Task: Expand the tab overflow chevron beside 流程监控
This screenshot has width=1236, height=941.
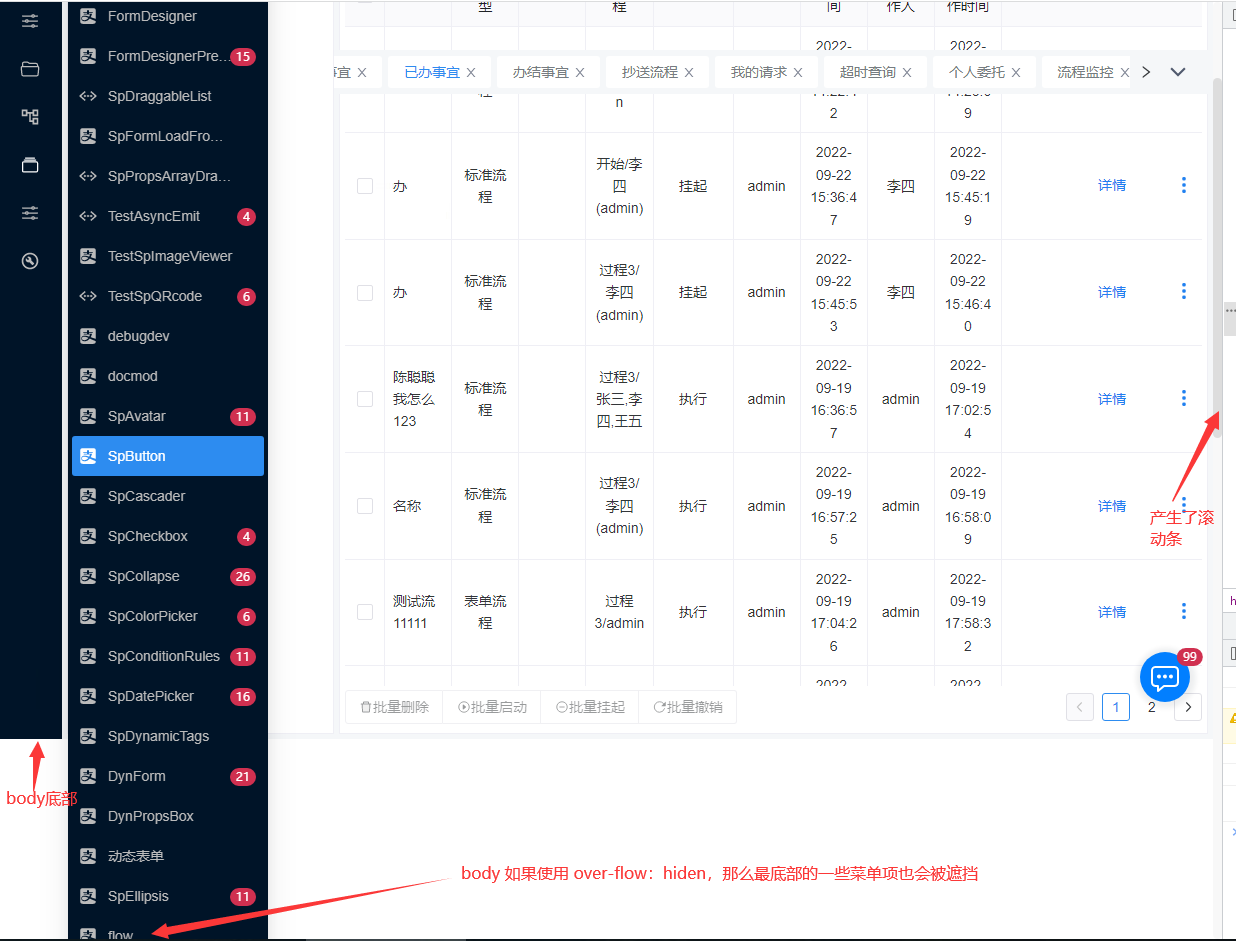Action: pos(1177,71)
